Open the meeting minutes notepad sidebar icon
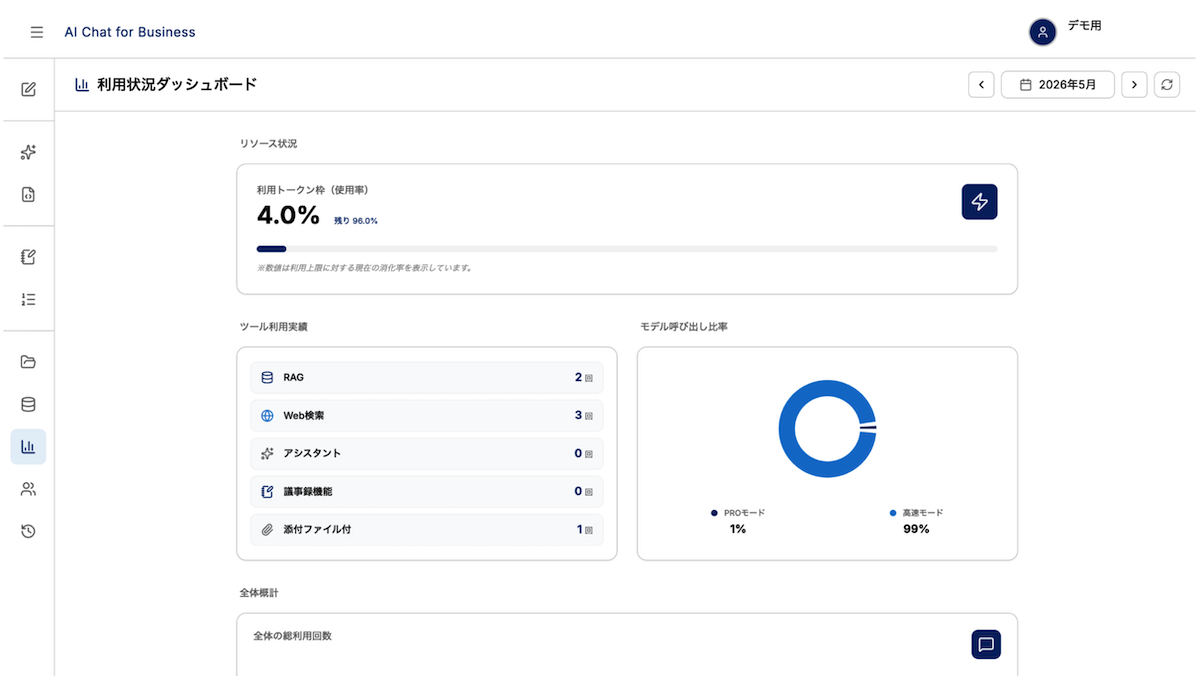 (28, 257)
